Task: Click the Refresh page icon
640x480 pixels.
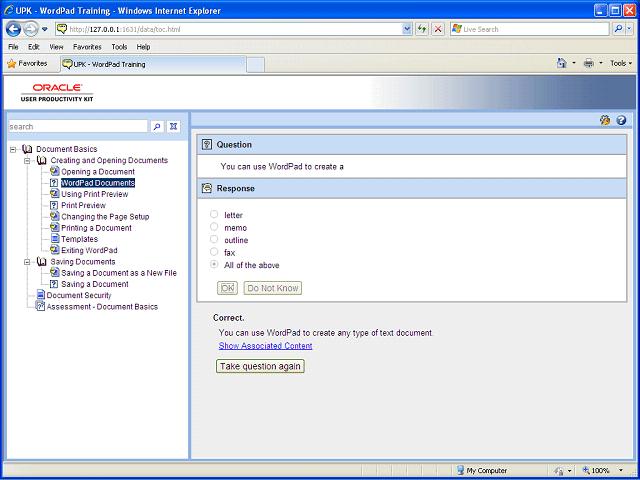Action: tap(422, 29)
